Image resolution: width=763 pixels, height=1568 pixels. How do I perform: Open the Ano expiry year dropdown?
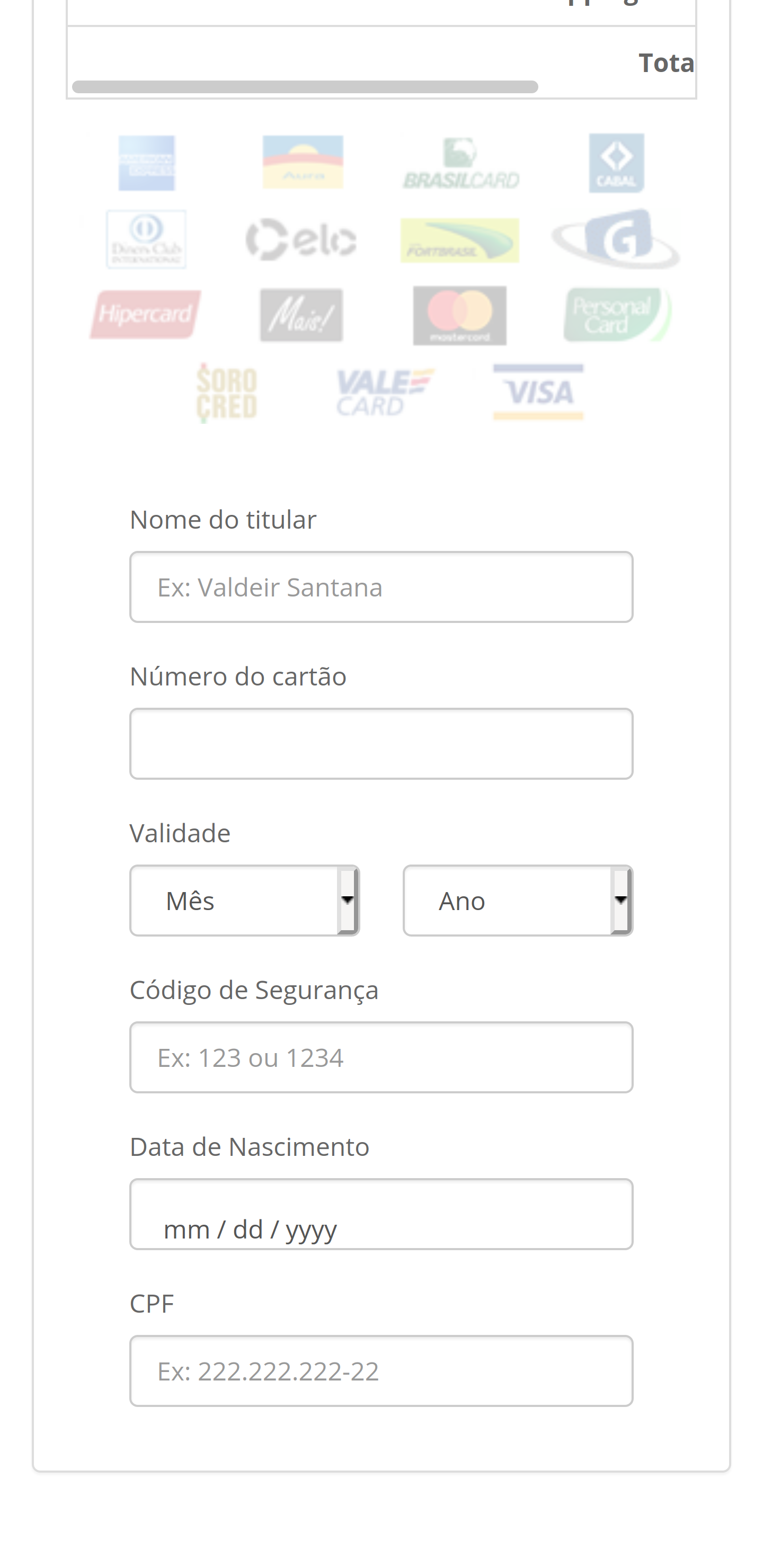pyautogui.click(x=518, y=900)
